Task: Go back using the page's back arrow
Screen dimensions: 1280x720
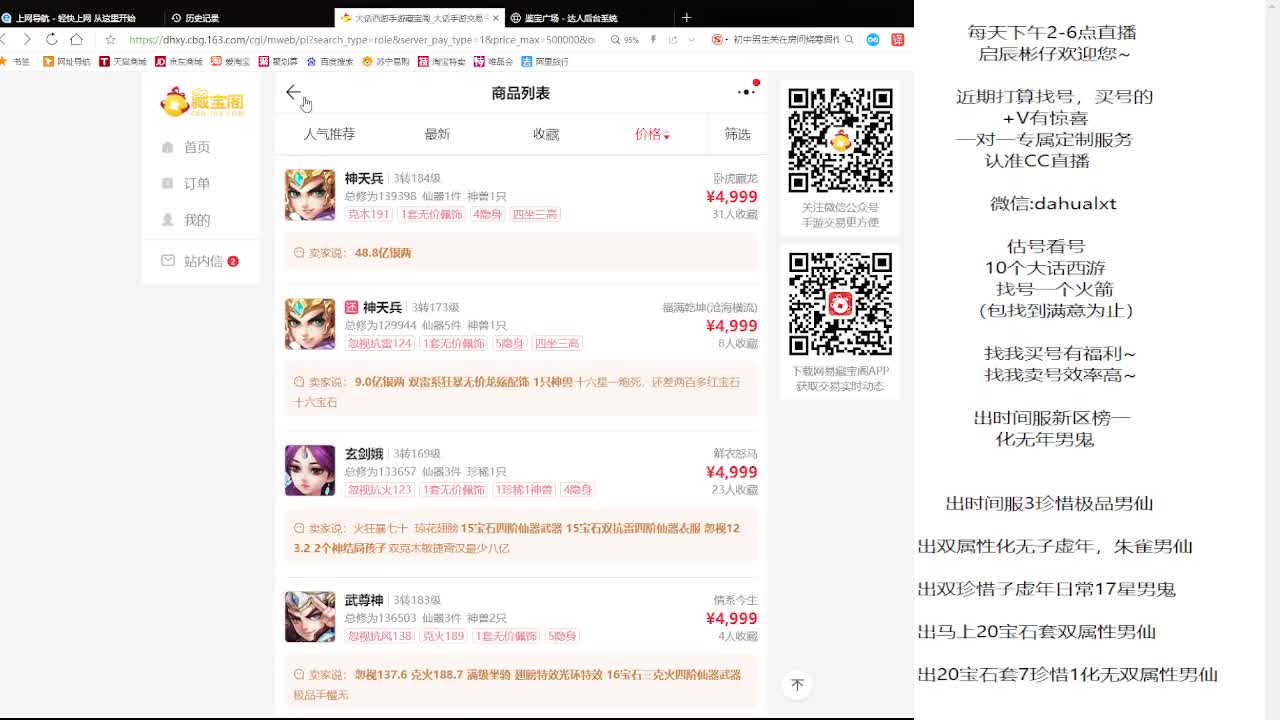Action: coord(293,92)
